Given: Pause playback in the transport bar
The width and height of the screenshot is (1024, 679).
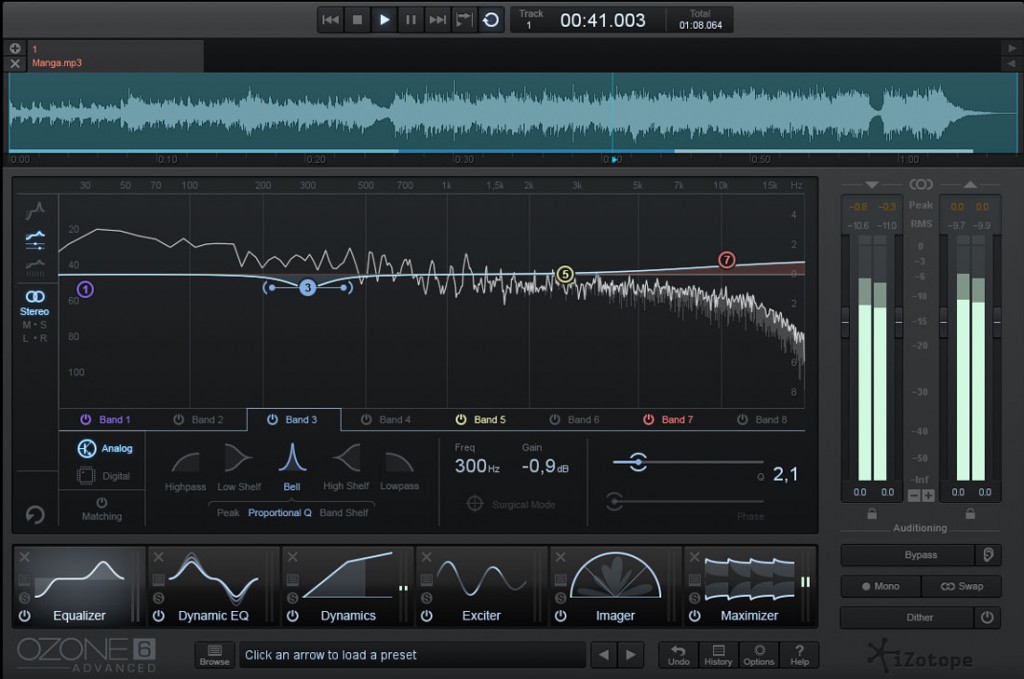Looking at the screenshot, I should pos(411,20).
